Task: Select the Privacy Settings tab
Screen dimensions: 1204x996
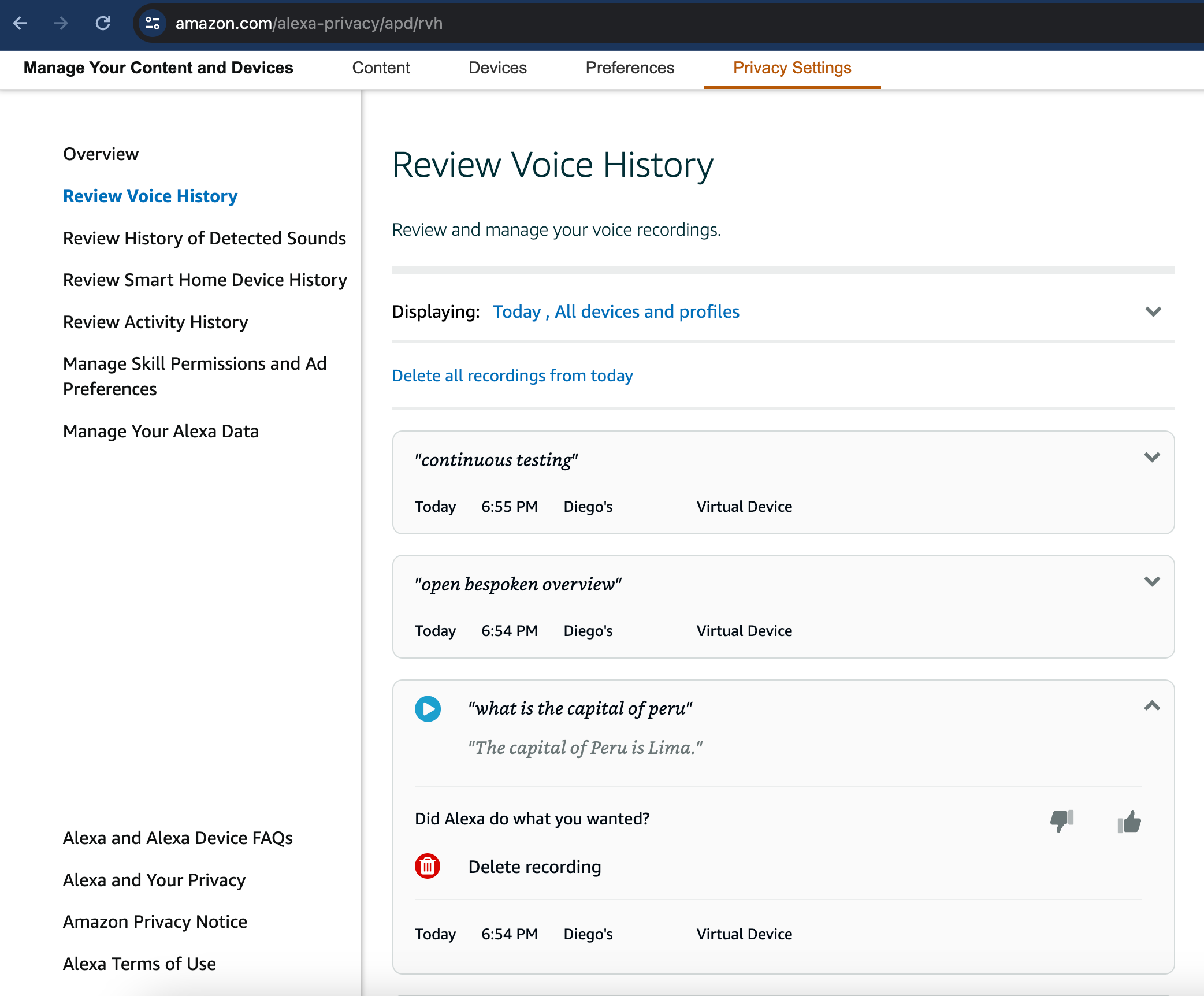Action: click(x=792, y=68)
